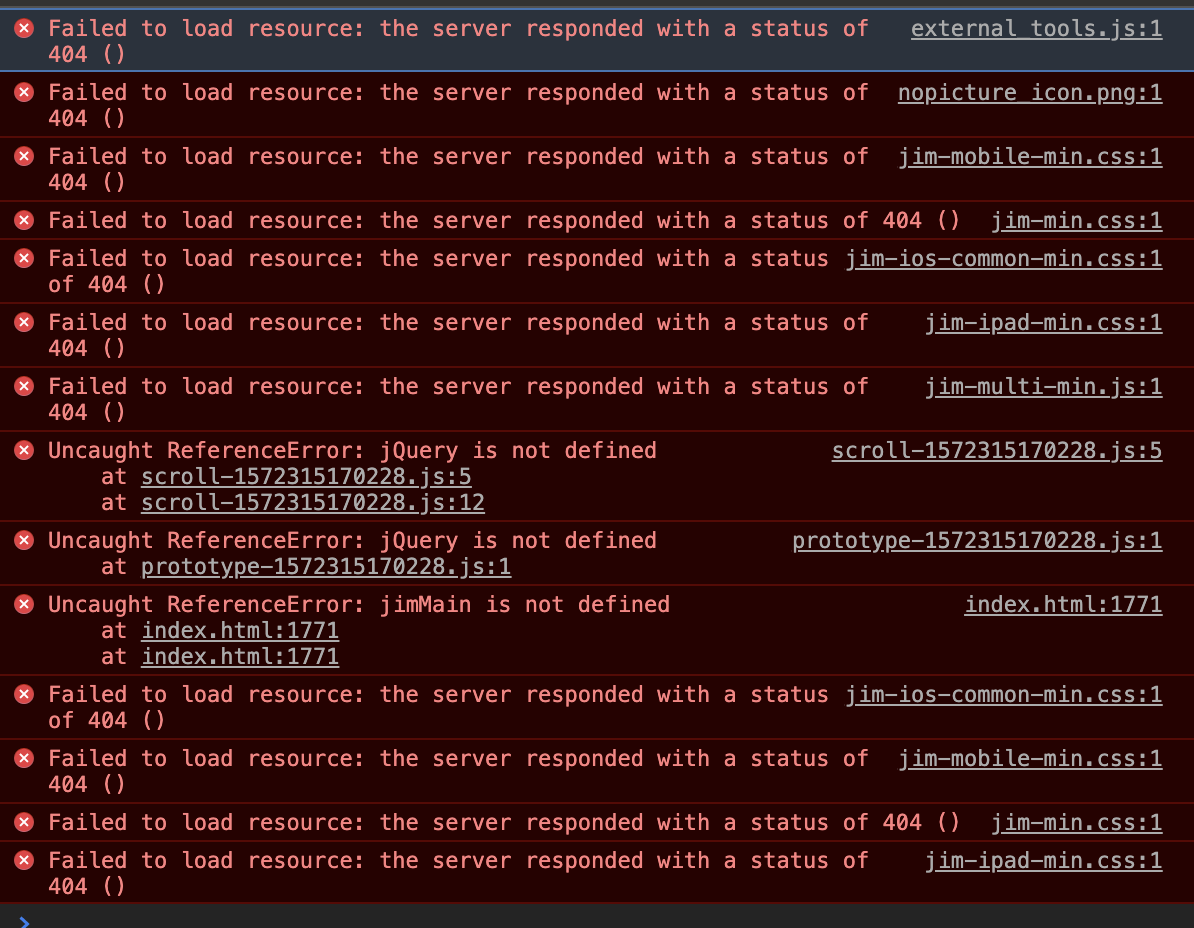This screenshot has height=928, width=1194.
Task: Click the error icon beside the jimMain ReferenceError
Action: pyautogui.click(x=25, y=605)
